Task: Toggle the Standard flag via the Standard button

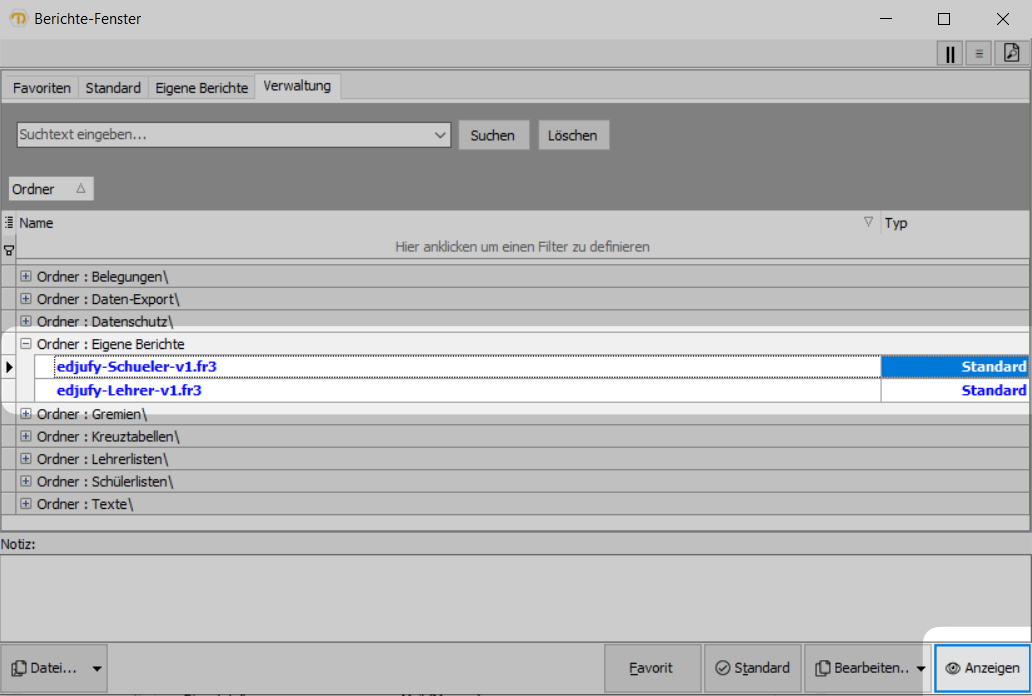Action: (x=752, y=668)
